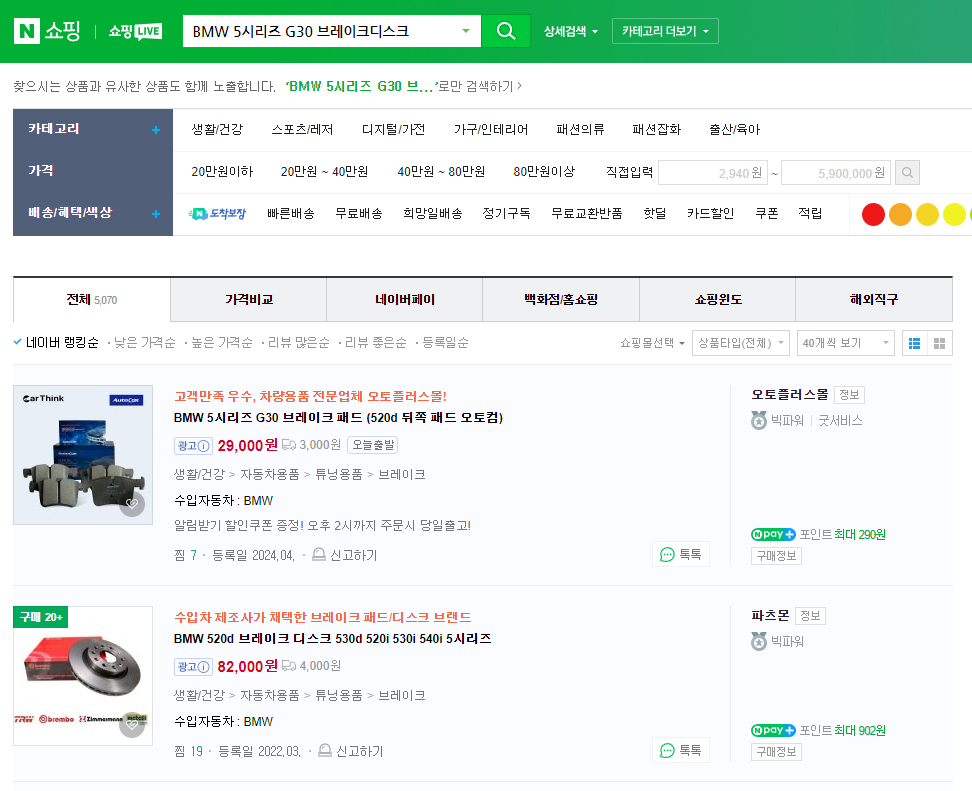Select the red color swatch filter
The height and width of the screenshot is (791, 972).
click(873, 214)
